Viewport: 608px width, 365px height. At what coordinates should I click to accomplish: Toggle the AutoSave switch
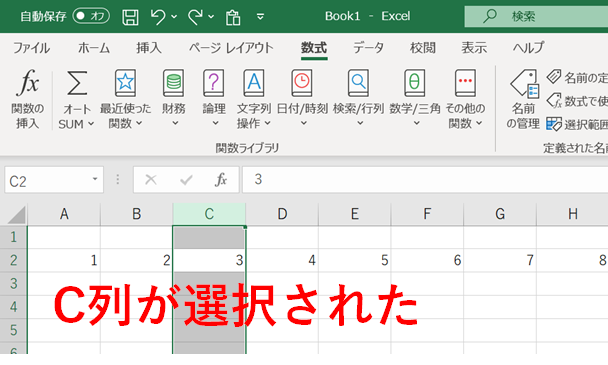click(x=91, y=16)
